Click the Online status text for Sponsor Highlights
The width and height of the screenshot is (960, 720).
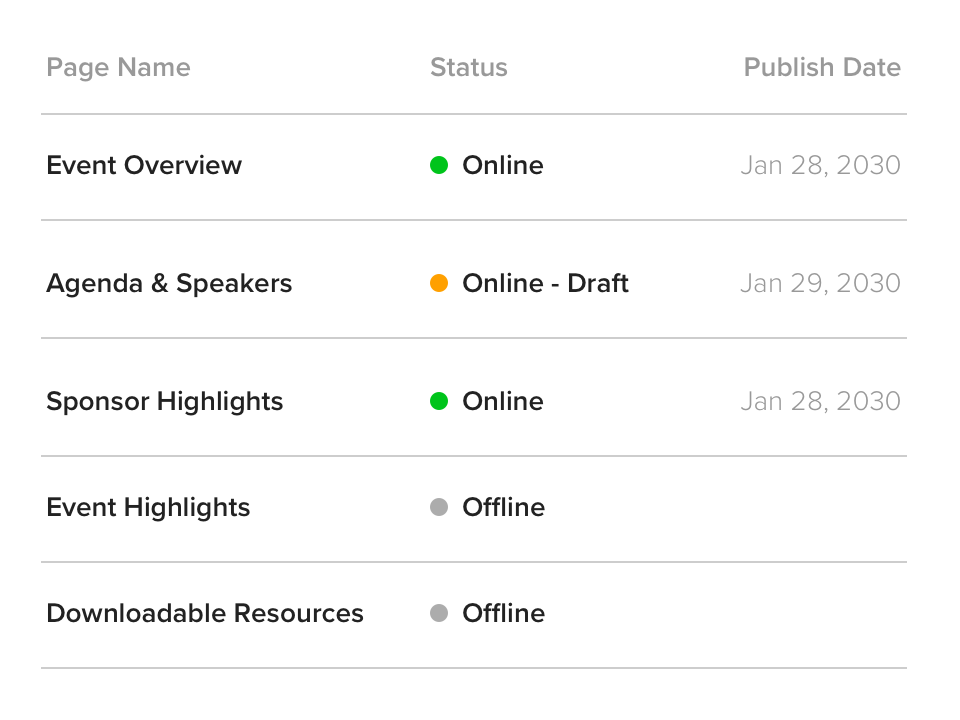pos(502,401)
